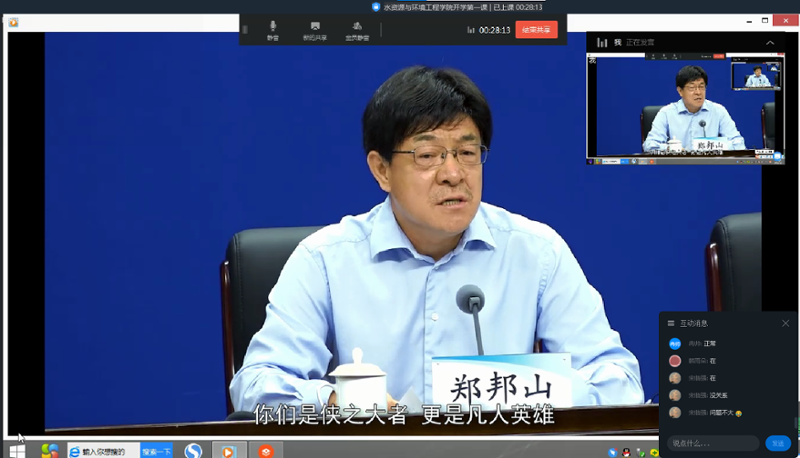
Task: Open the 我的共享 screen share option
Action: (x=315, y=30)
